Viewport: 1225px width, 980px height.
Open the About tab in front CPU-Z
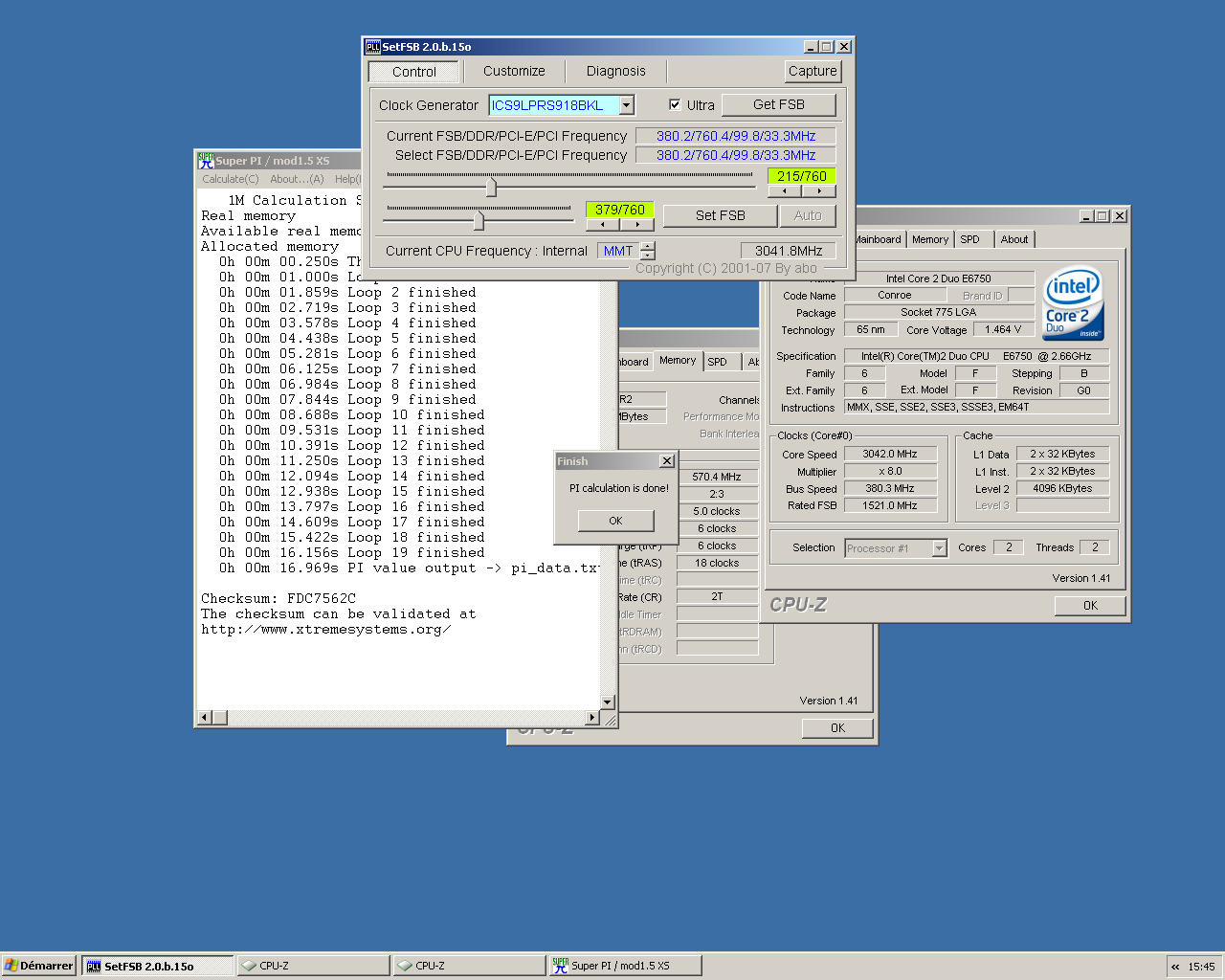[1014, 239]
